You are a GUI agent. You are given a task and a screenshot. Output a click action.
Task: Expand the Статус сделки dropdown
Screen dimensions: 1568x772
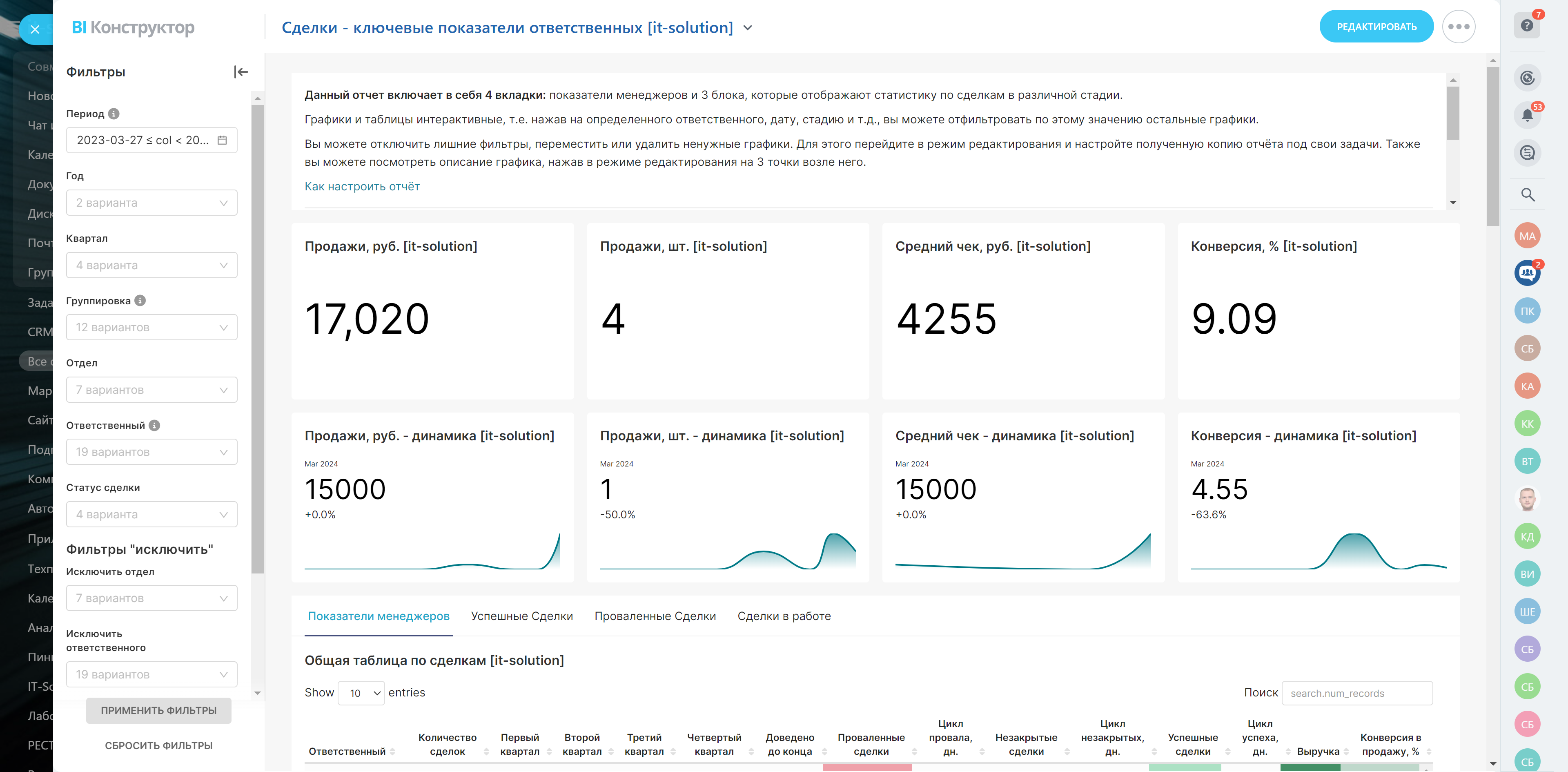151,515
